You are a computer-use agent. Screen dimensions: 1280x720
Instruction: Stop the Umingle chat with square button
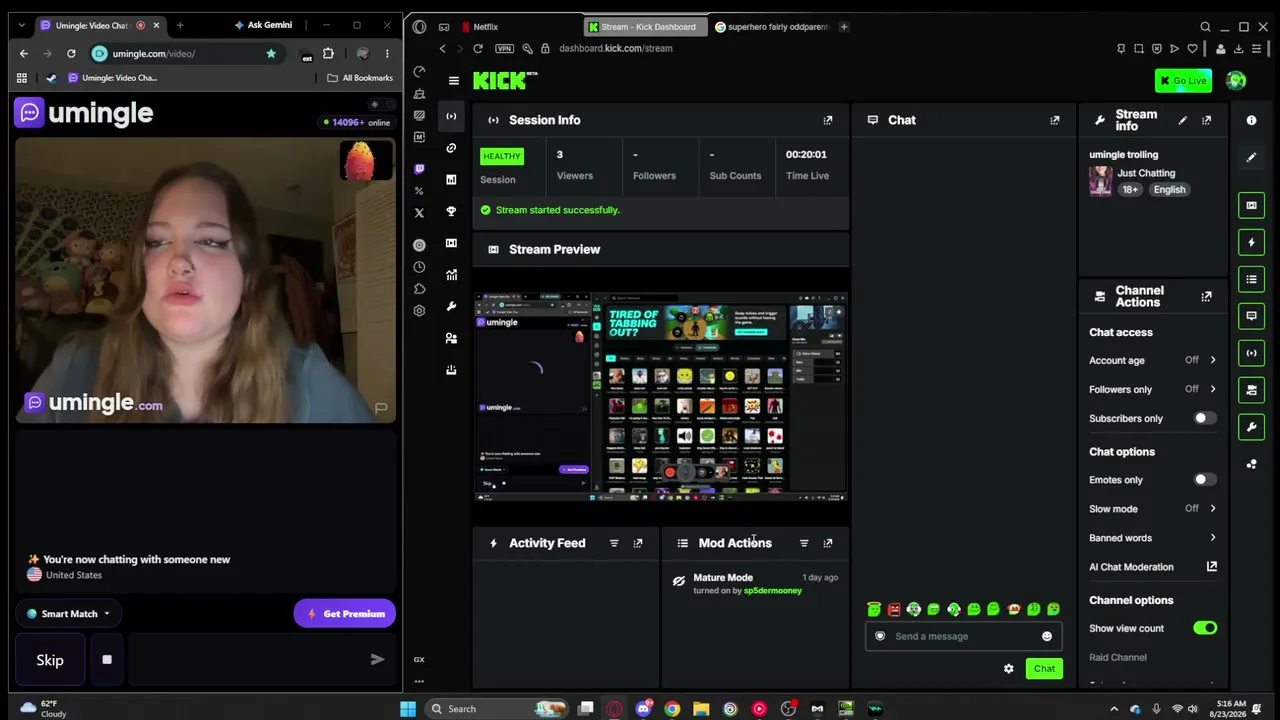click(107, 660)
